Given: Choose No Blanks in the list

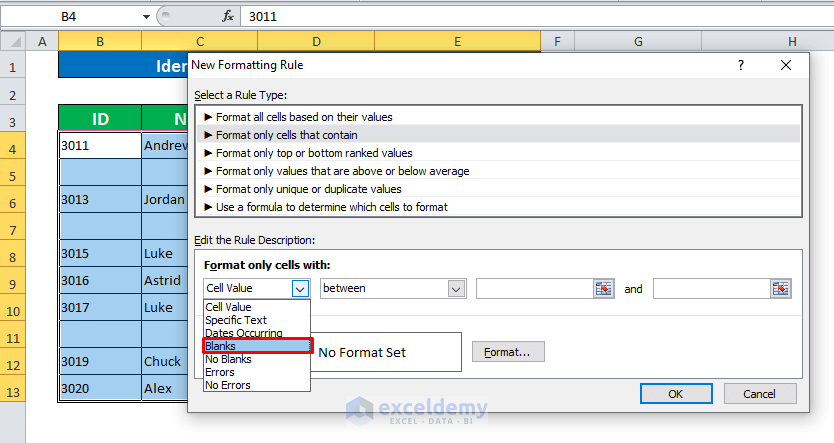Looking at the screenshot, I should [257, 359].
